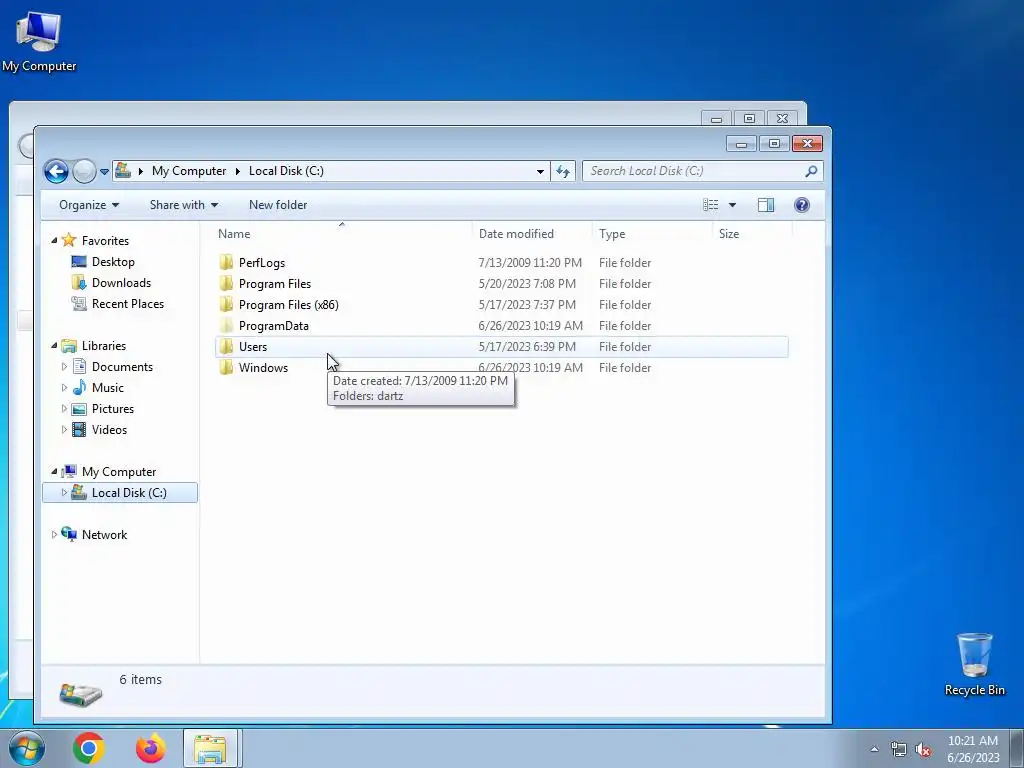The width and height of the screenshot is (1024, 768).
Task: Select the ProgramData folder icon
Action: pos(226,325)
